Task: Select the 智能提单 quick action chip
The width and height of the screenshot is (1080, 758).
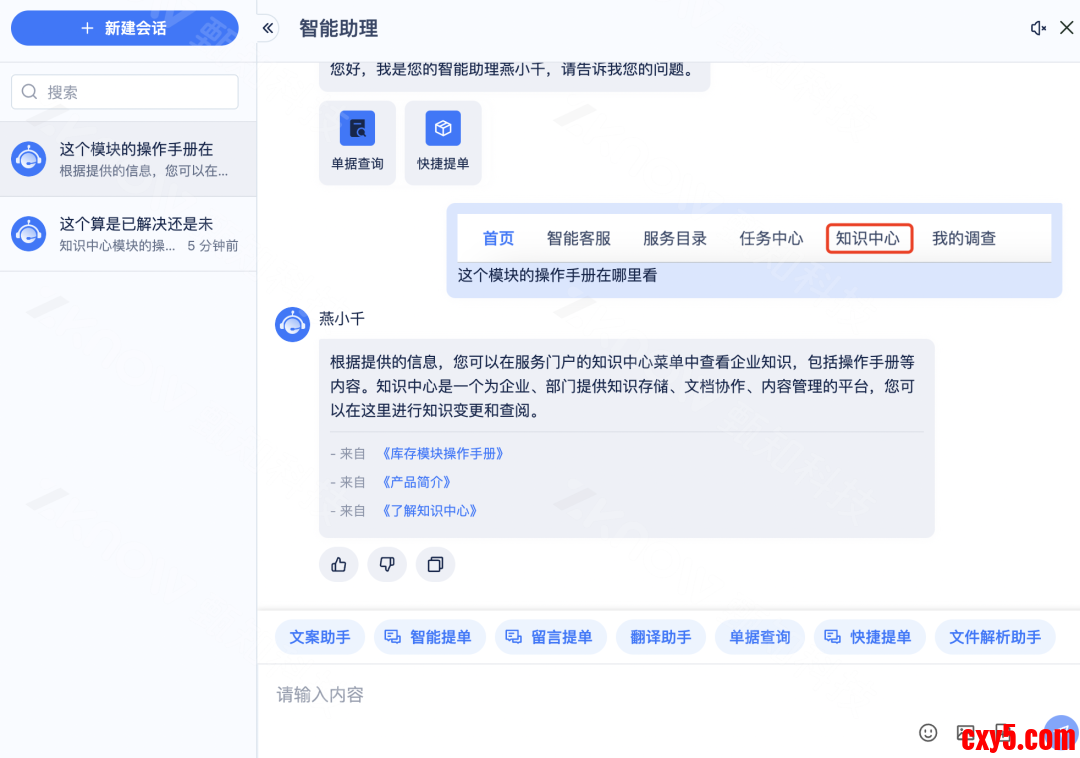Action: 429,637
